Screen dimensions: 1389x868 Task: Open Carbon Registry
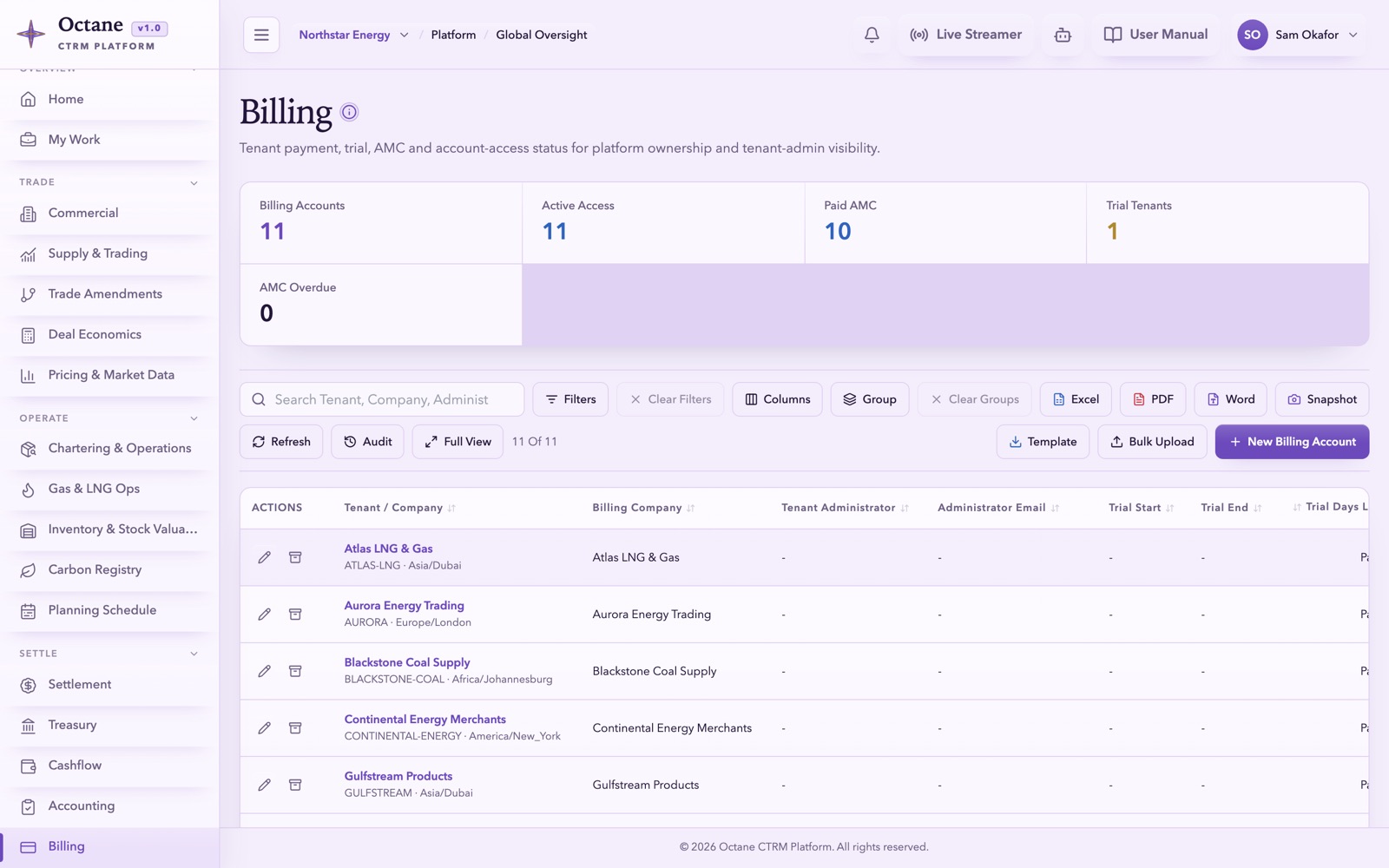coord(109,569)
